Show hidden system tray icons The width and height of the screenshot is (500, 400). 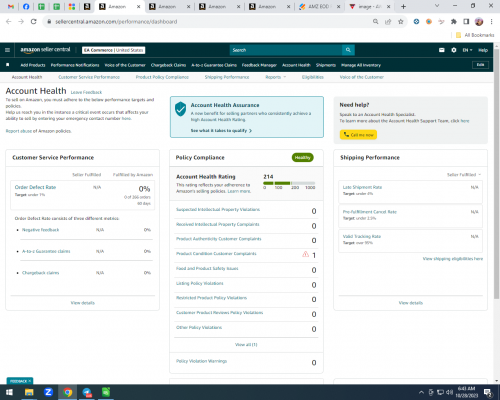pos(421,392)
